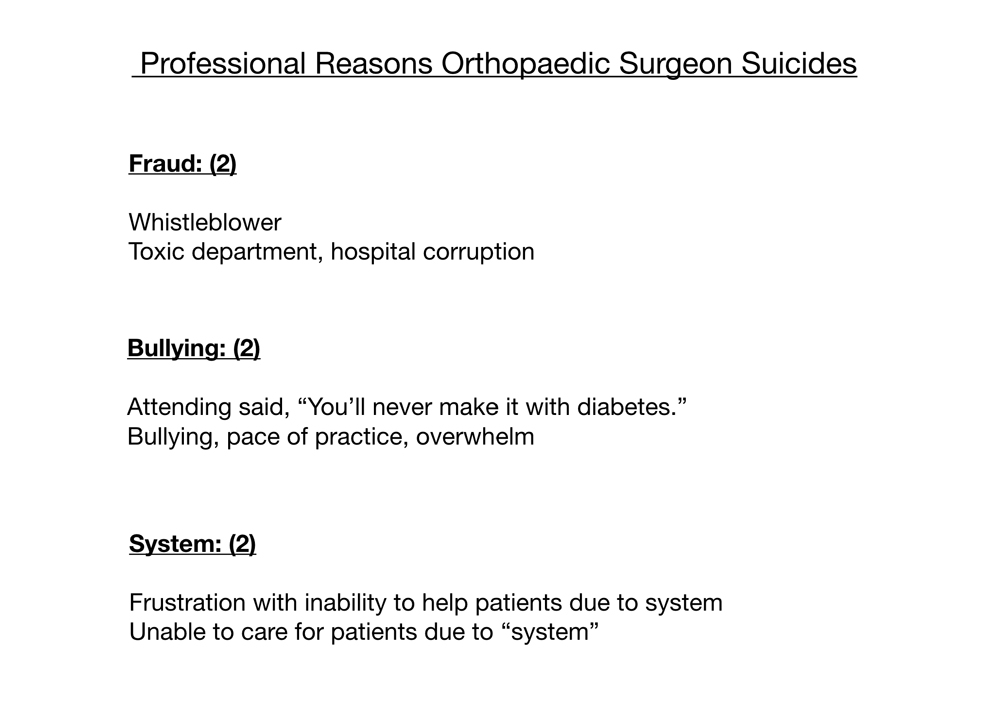The height and width of the screenshot is (708, 1000).
Task: Click the word overwhelm
Action: (475, 437)
